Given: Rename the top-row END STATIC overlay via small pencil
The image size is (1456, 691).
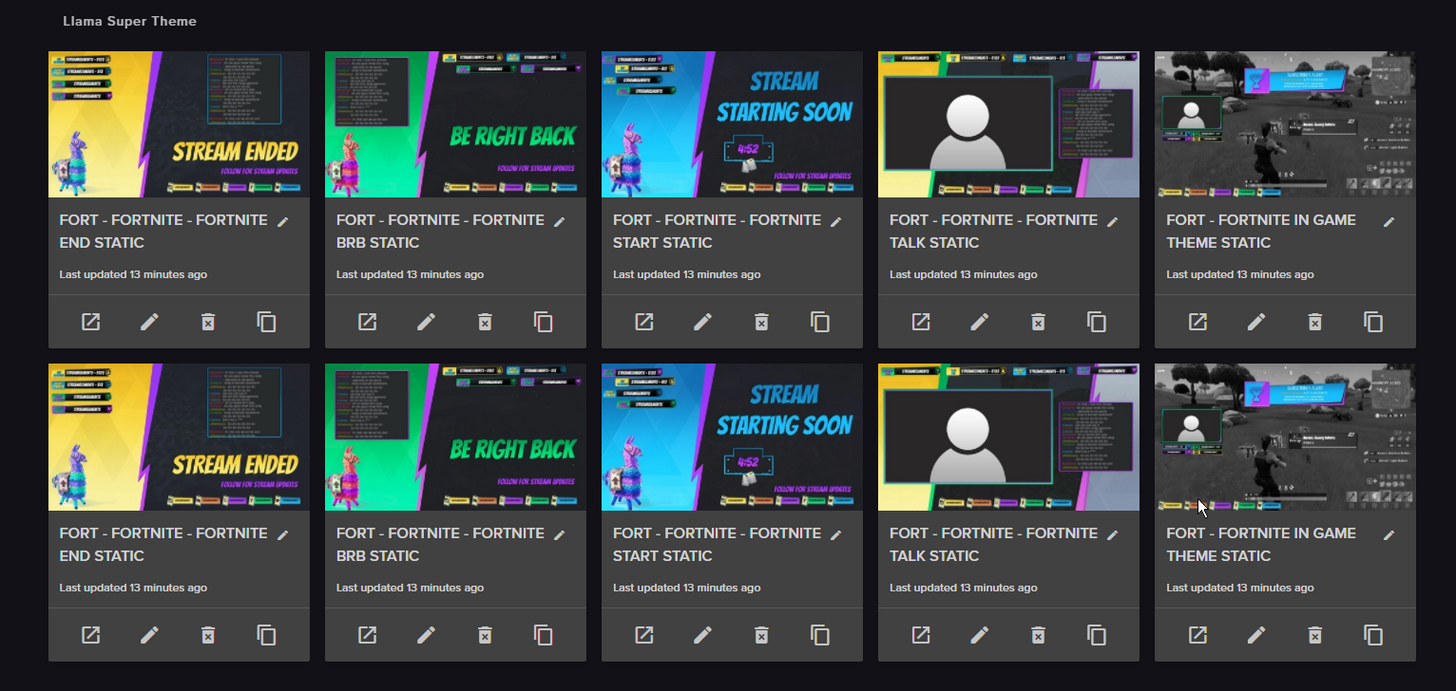Looking at the screenshot, I should click(x=283, y=221).
